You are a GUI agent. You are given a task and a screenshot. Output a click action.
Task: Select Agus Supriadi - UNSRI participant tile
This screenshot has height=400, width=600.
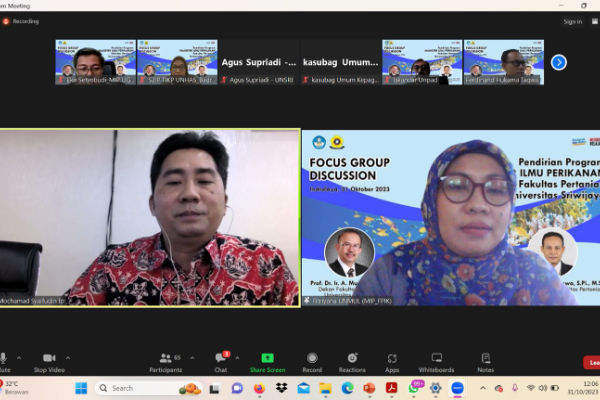[259, 62]
